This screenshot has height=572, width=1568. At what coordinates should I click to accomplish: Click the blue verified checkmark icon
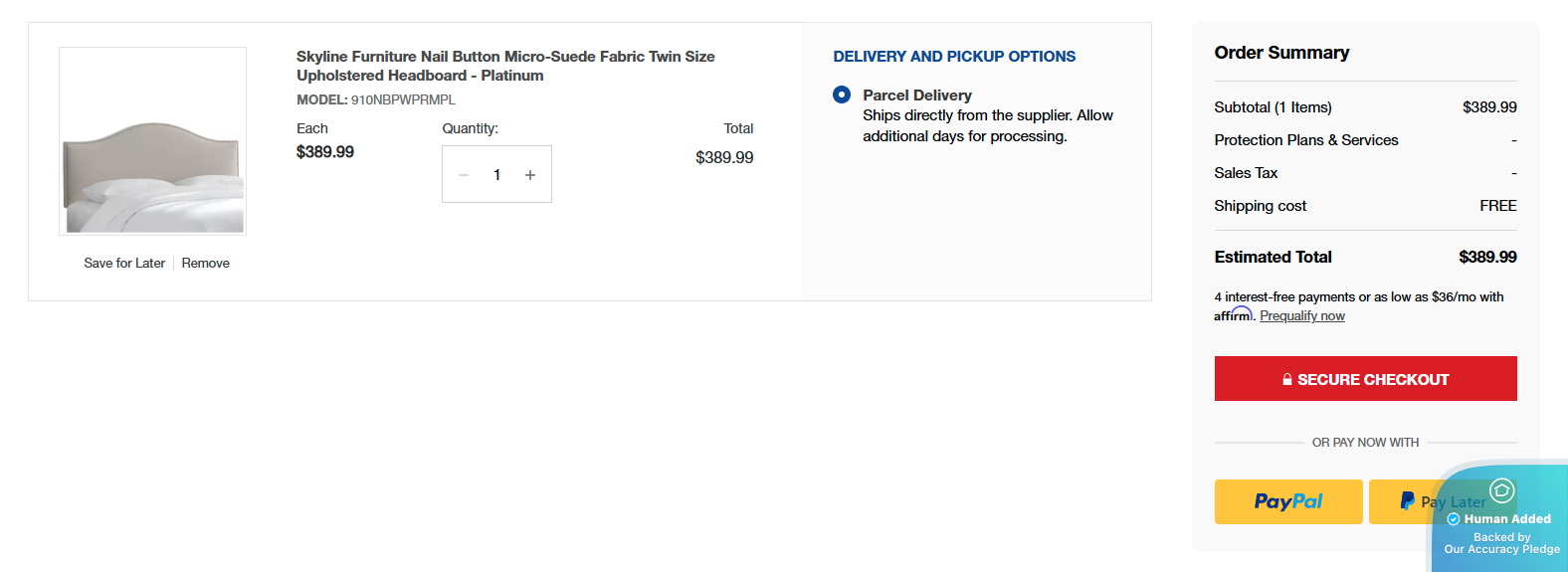[x=1454, y=519]
